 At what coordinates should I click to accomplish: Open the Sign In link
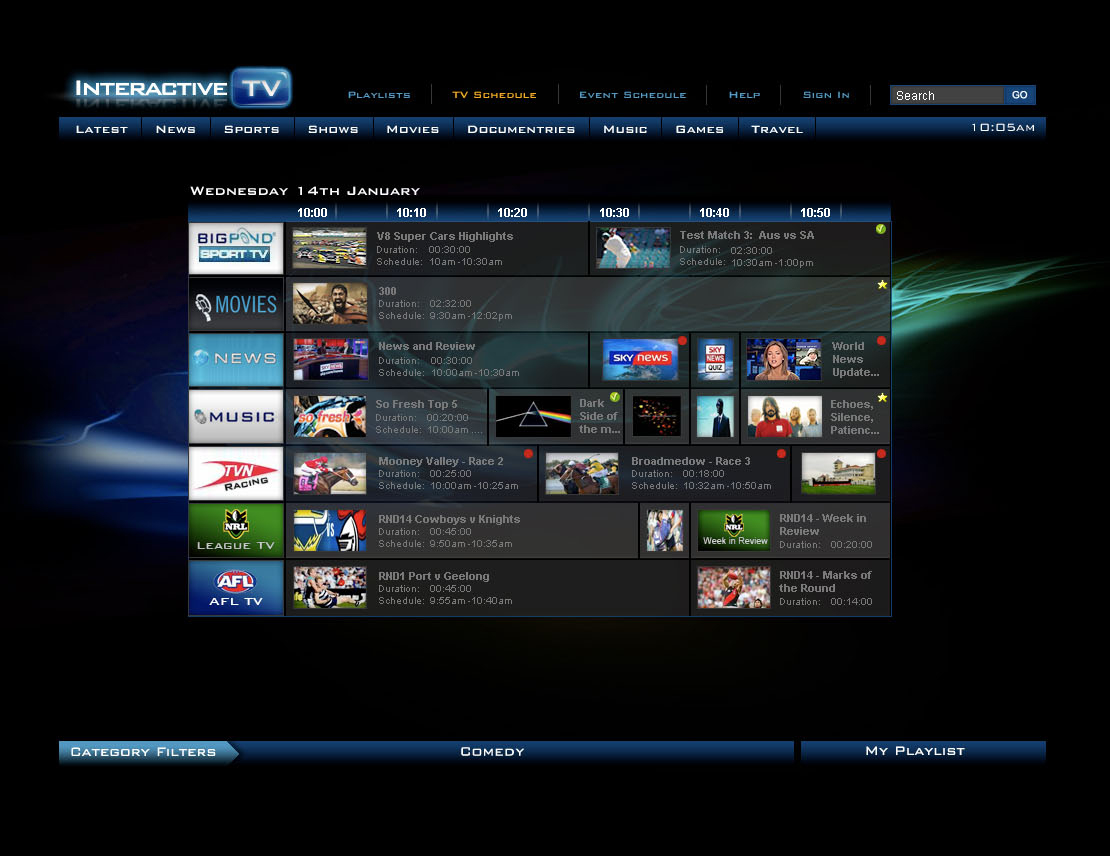coord(825,94)
